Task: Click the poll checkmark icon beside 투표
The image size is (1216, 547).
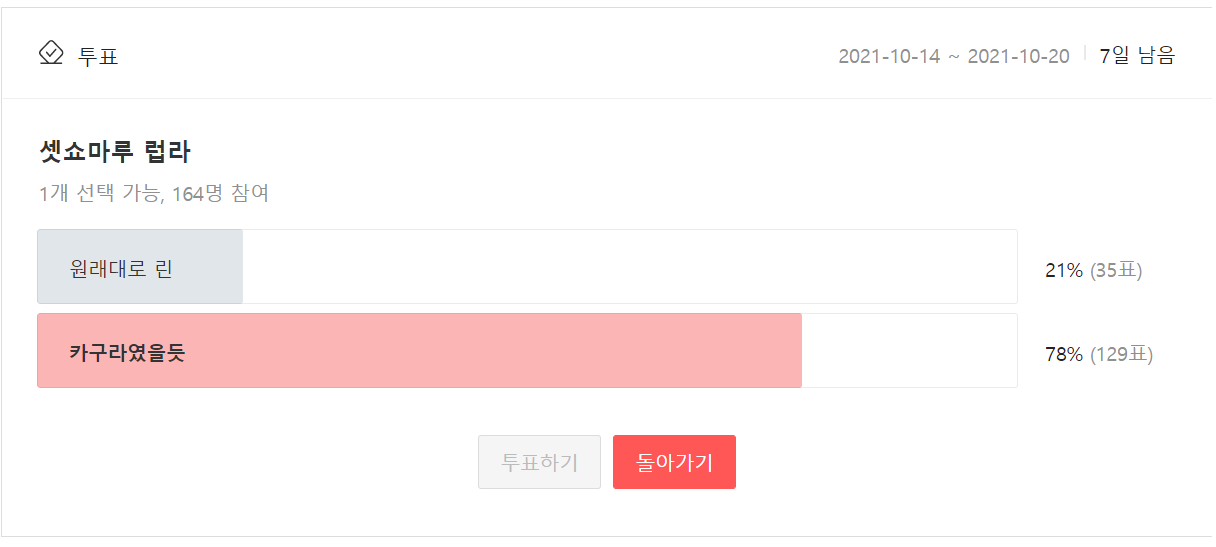Action: point(51,53)
